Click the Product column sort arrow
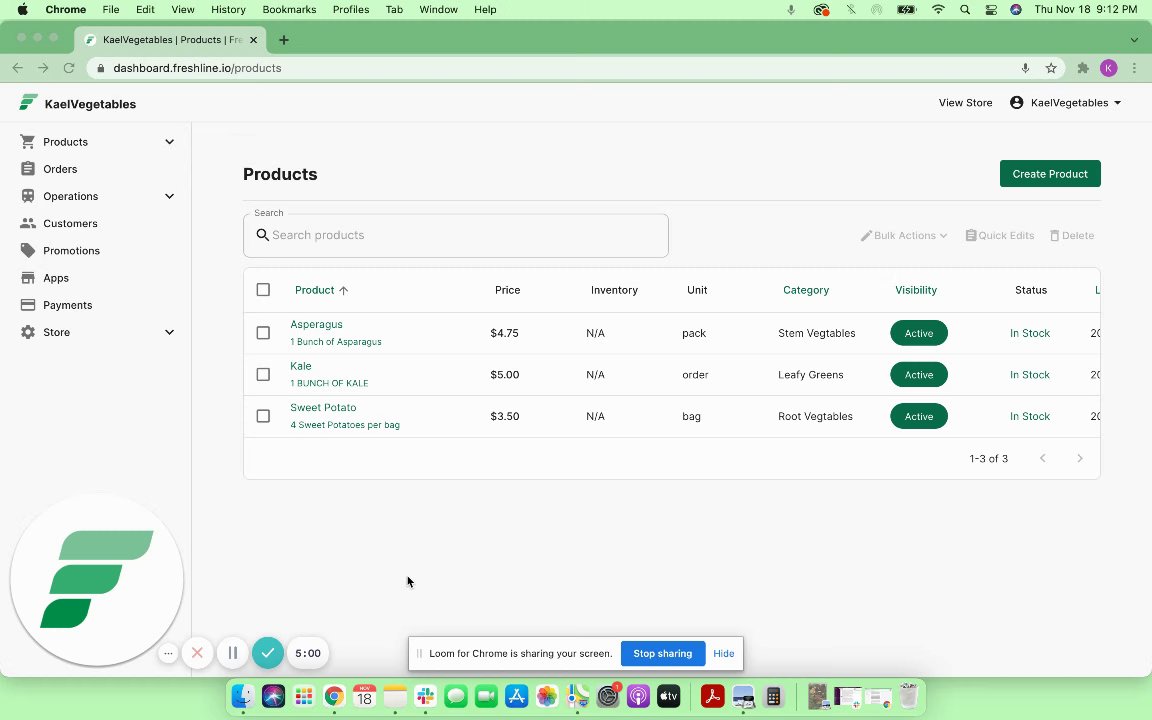This screenshot has width=1152, height=720. (343, 290)
